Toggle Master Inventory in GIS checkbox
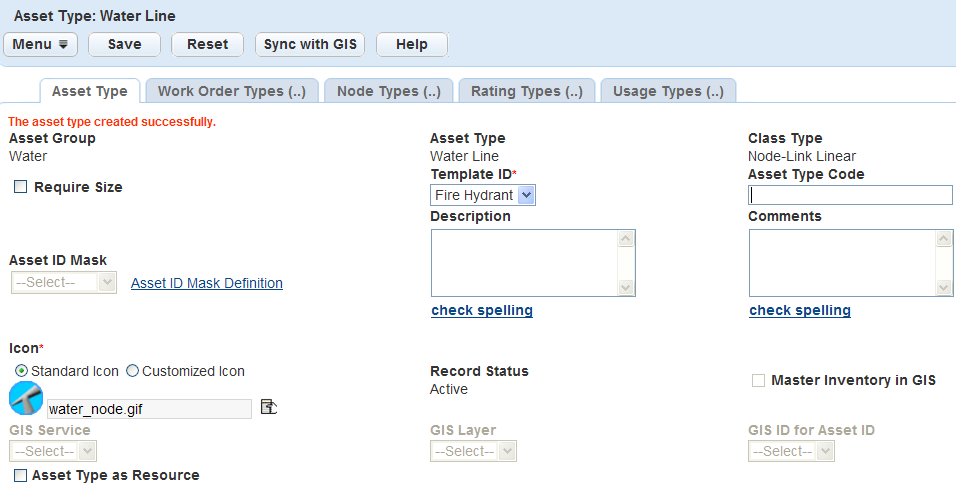This screenshot has width=956, height=486. 759,380
